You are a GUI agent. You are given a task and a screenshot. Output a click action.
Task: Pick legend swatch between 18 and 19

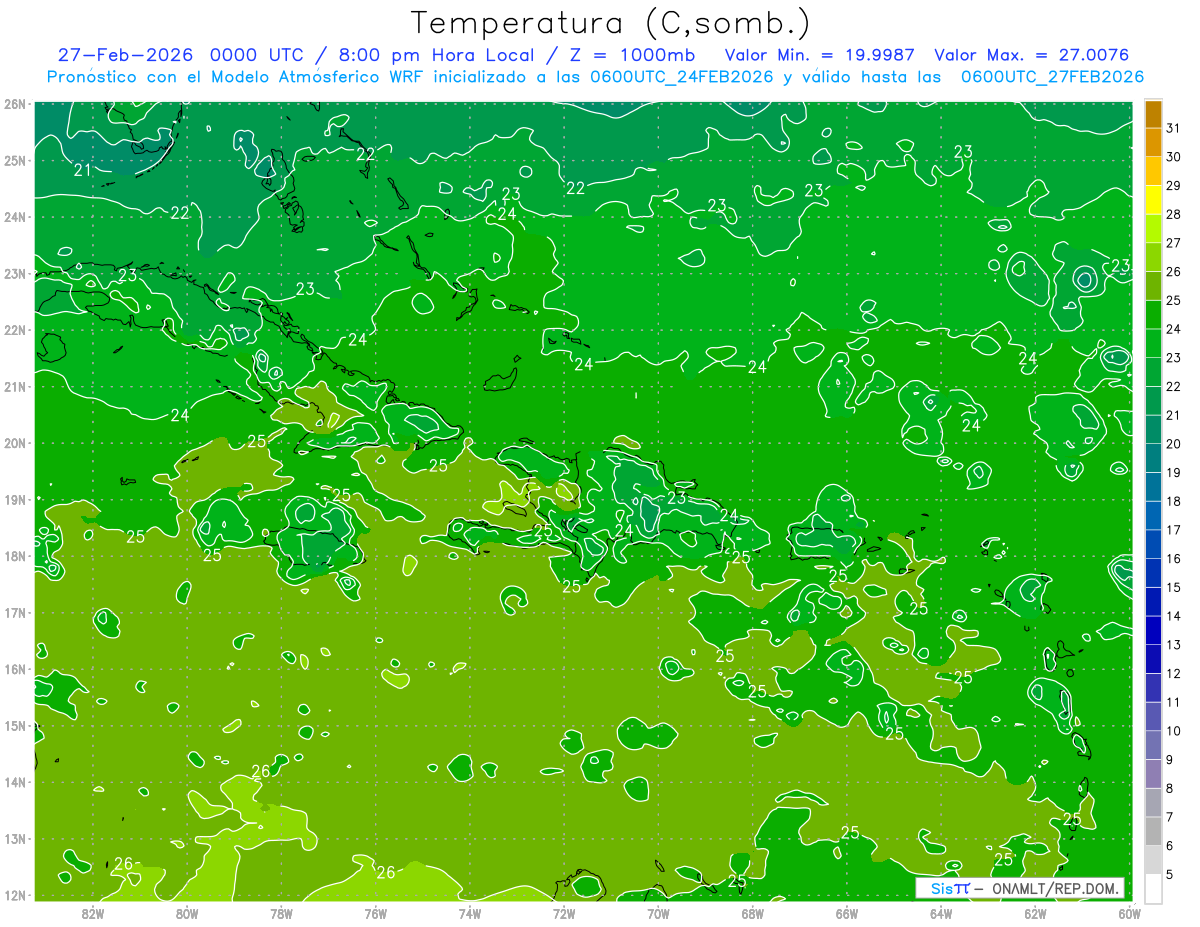click(x=1153, y=487)
